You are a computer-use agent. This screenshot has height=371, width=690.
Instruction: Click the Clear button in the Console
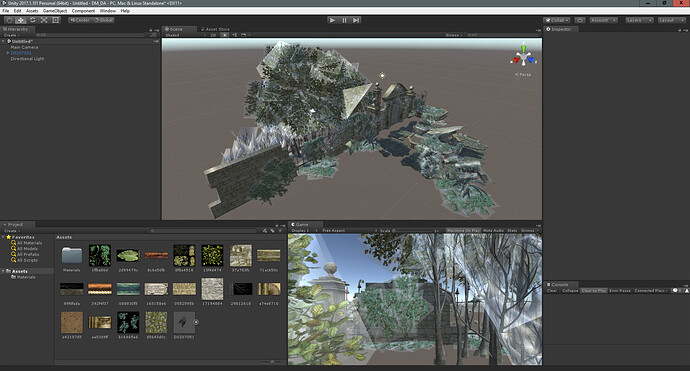tap(552, 290)
